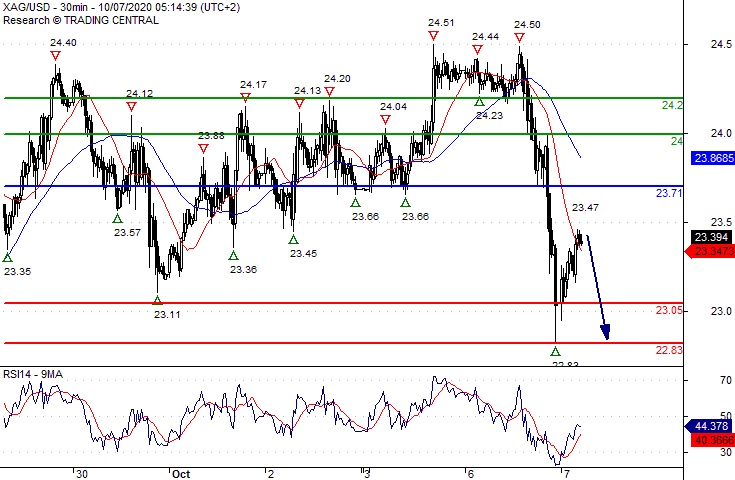Select the green triangle above the 23.45 label

(293, 240)
